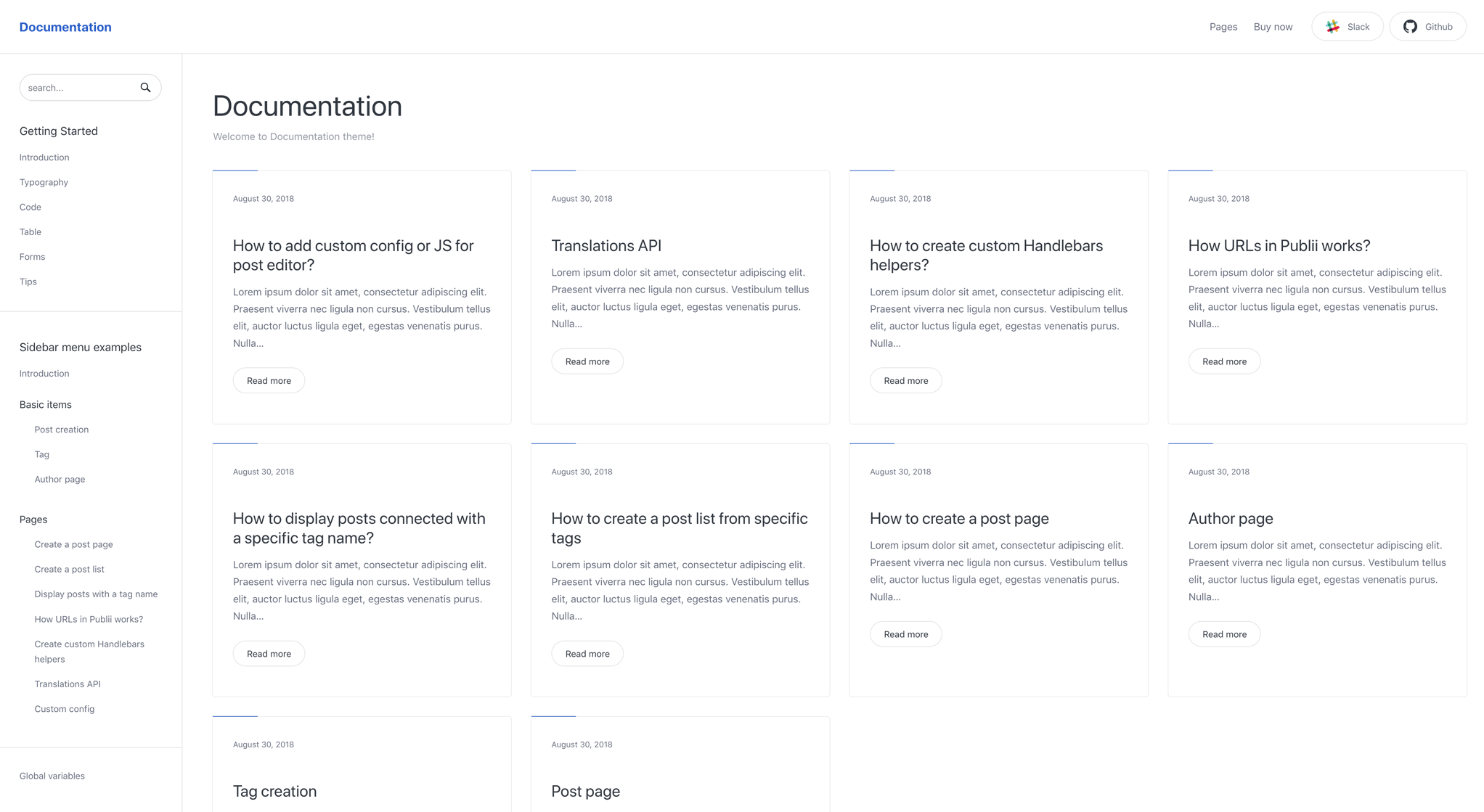1484x812 pixels.
Task: Open the Introduction link under Getting Started
Action: (x=44, y=157)
